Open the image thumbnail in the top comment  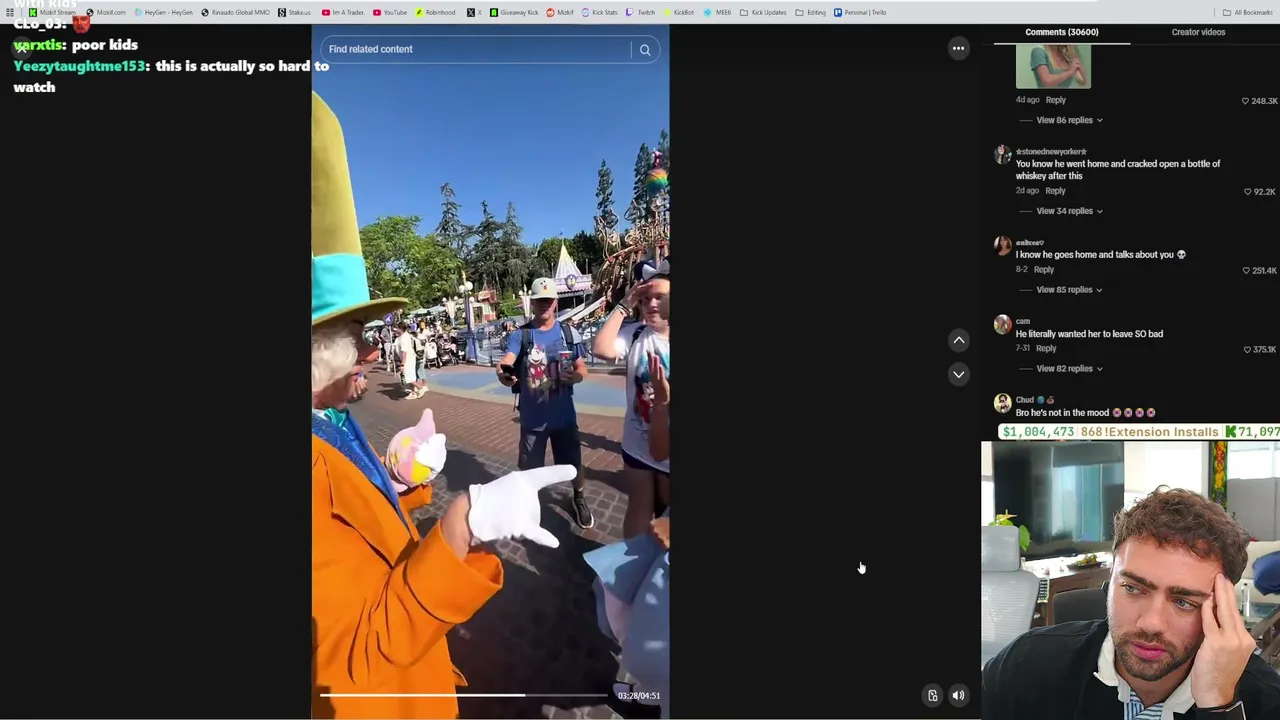pyautogui.click(x=1053, y=68)
